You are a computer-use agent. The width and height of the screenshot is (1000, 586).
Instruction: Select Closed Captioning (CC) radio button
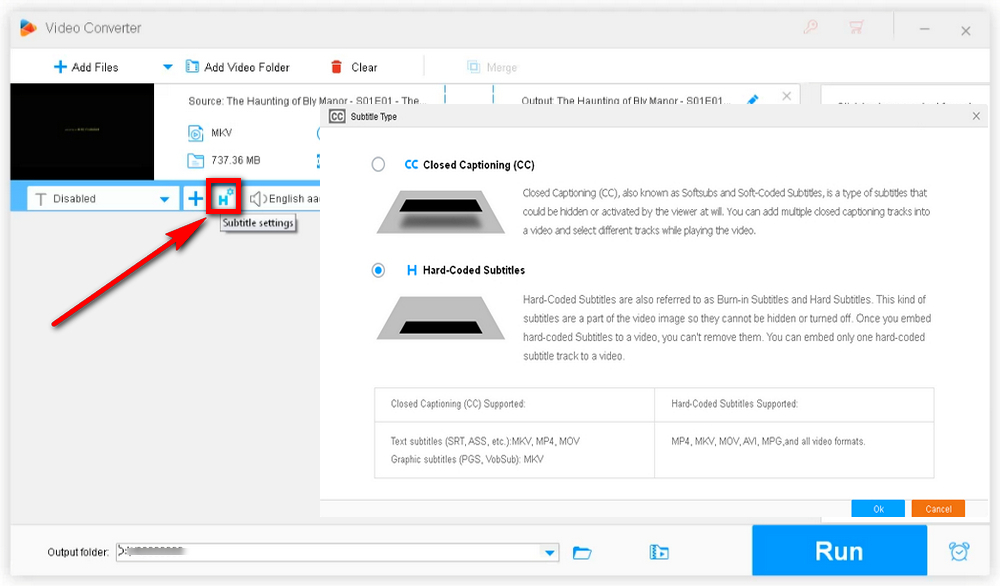tap(378, 165)
